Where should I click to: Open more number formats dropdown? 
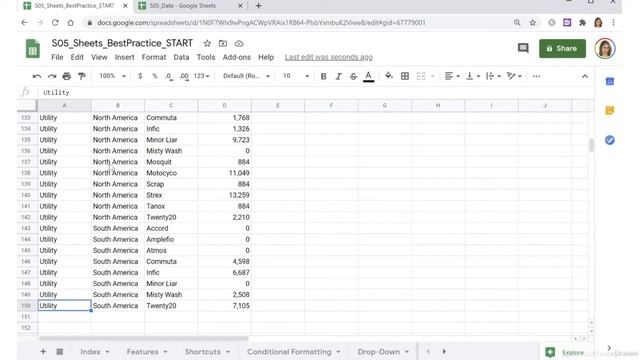201,76
